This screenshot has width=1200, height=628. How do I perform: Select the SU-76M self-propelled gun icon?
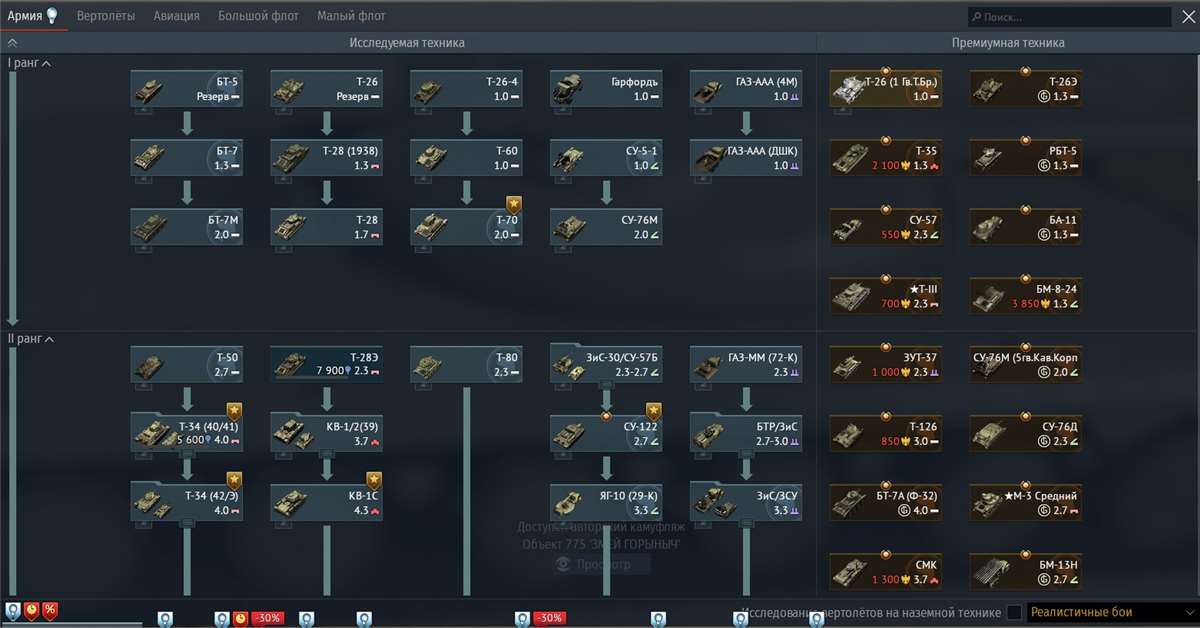(606, 227)
